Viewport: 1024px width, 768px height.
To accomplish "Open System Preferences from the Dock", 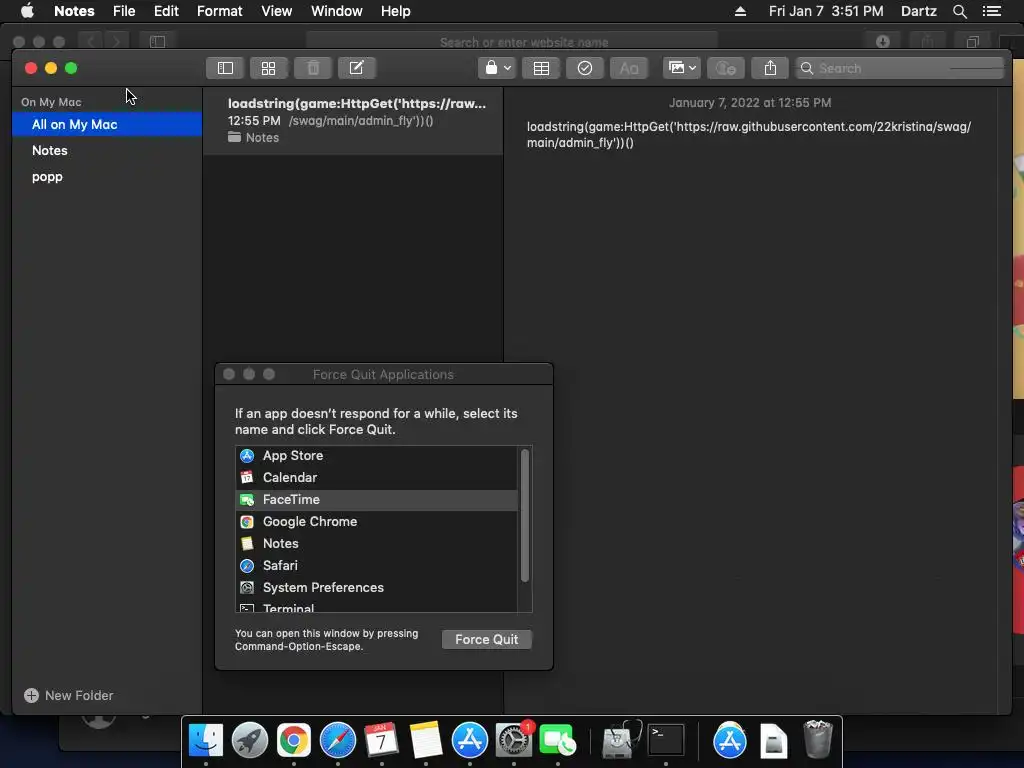I will [514, 741].
